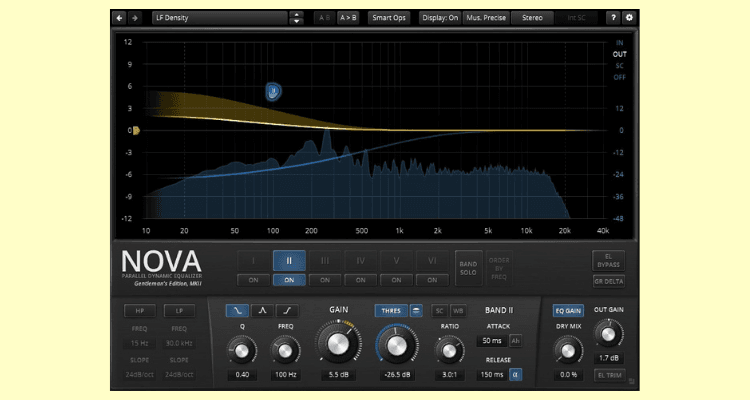The image size is (750, 400).
Task: Copy A to B using the A > B button
Action: [348, 18]
